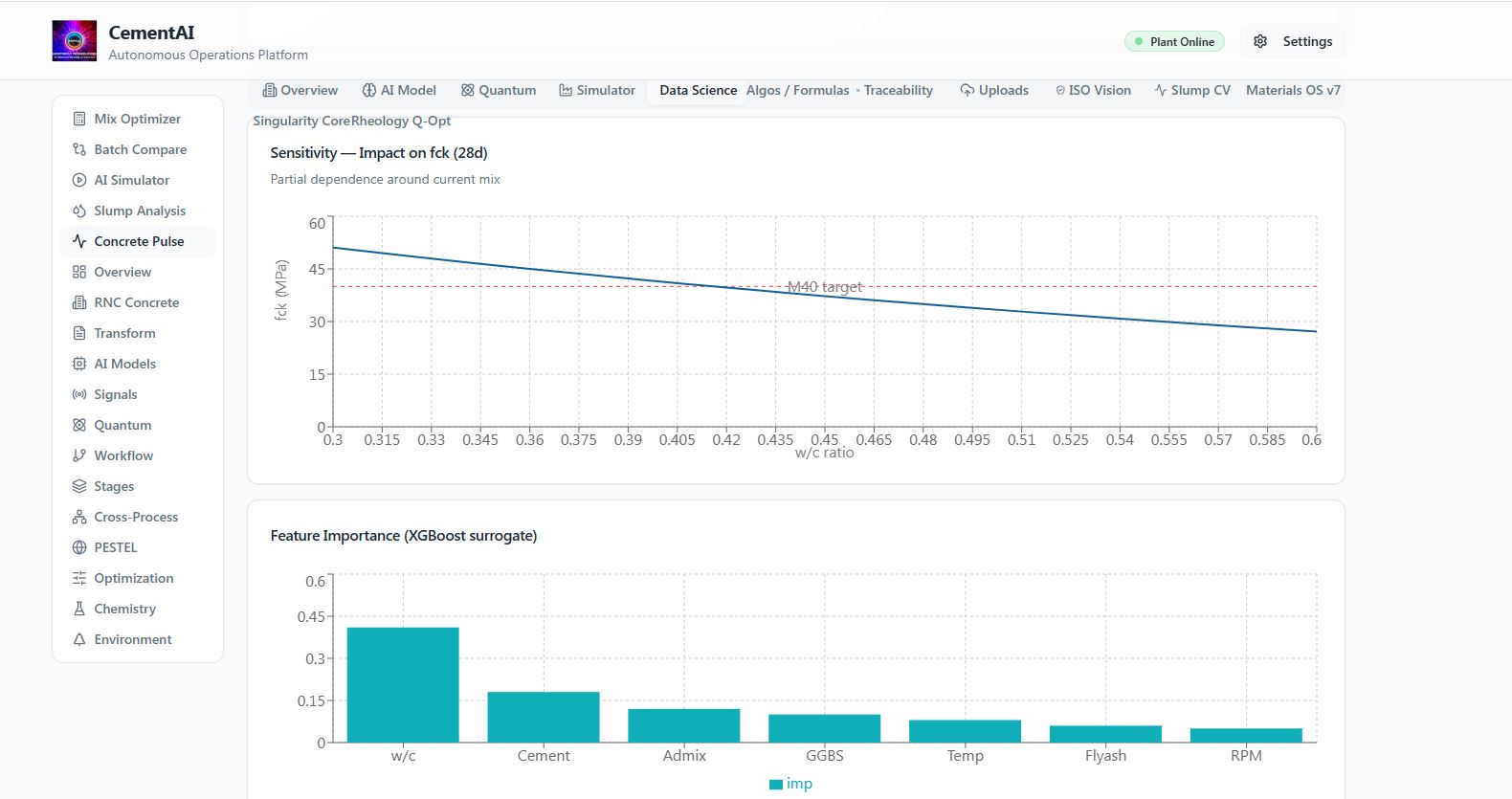Click the Settings gear icon
1512x799 pixels.
click(1260, 41)
